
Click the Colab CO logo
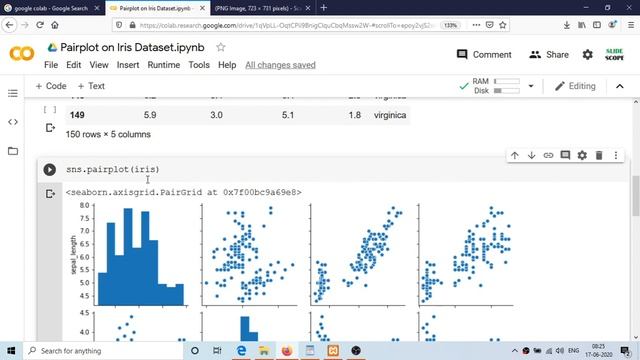tap(22, 54)
